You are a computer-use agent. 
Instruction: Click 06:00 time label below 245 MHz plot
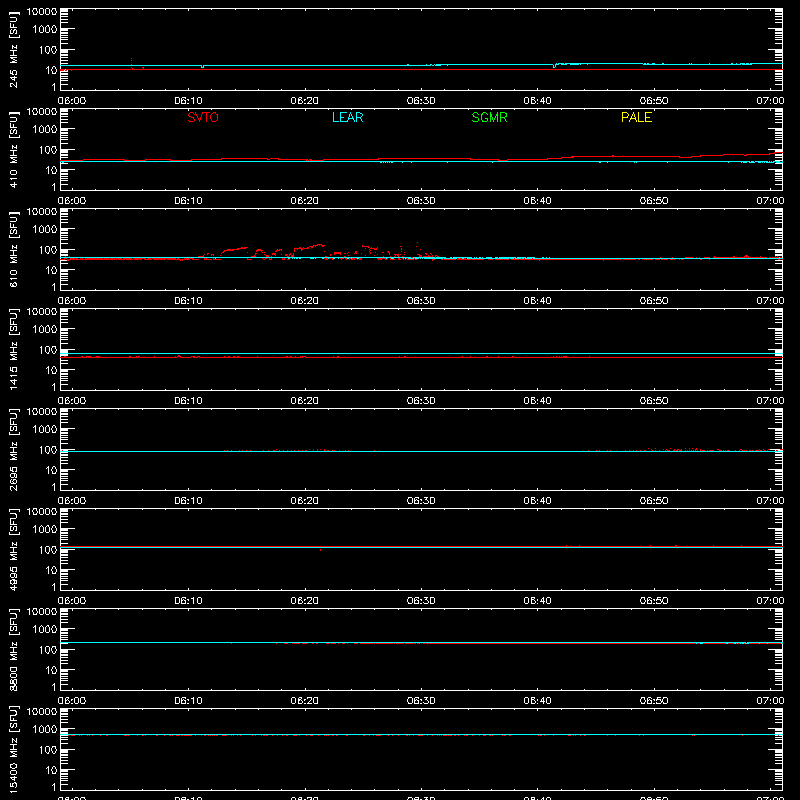click(x=72, y=101)
